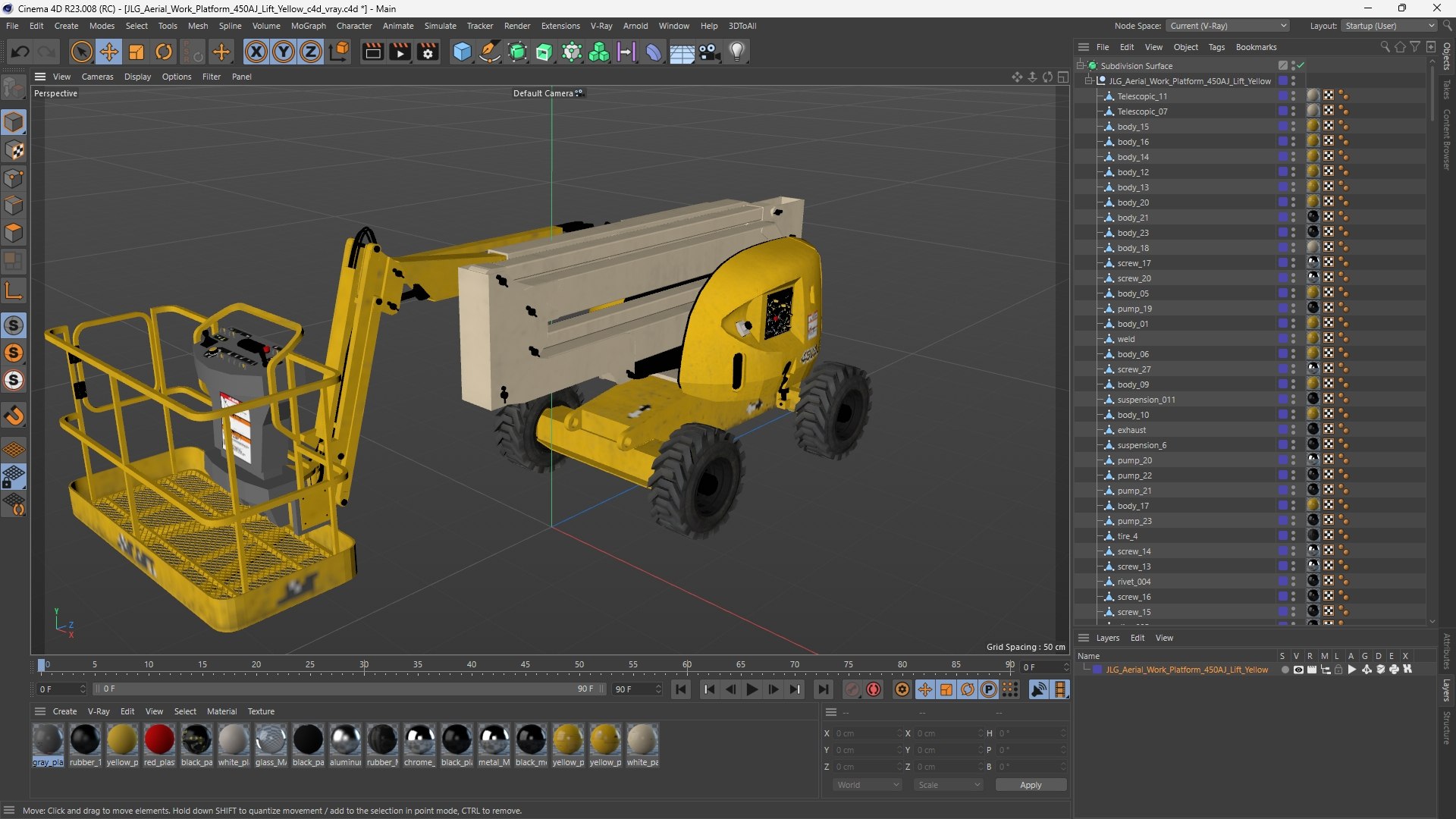Image resolution: width=1456 pixels, height=819 pixels.
Task: Enable Autokeying button
Action: tap(874, 689)
